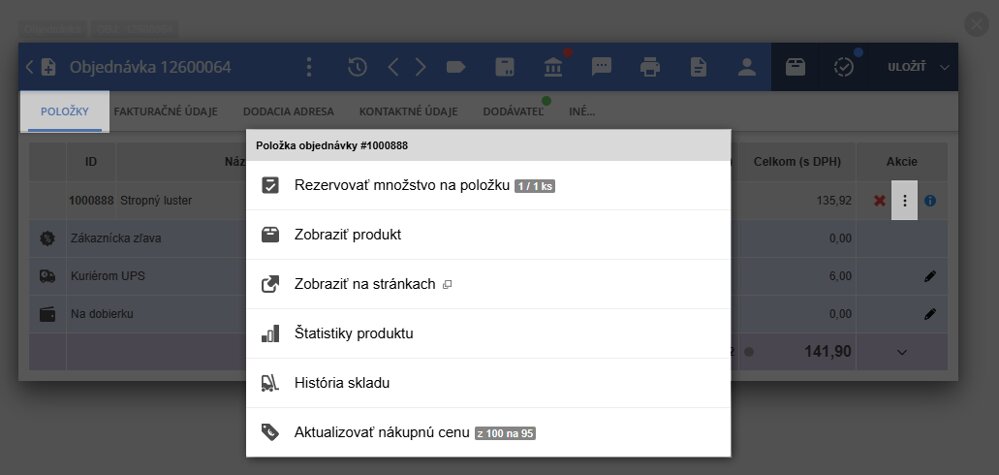999x475 pixels.
Task: Click the Položka objednávky #1000888 popup header
Action: 488,145
